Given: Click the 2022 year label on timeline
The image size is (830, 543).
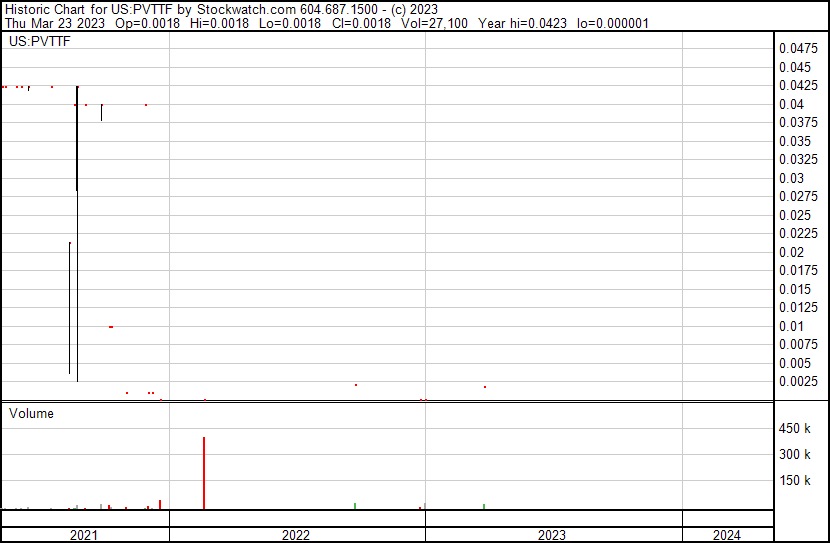Looking at the screenshot, I should 295,535.
